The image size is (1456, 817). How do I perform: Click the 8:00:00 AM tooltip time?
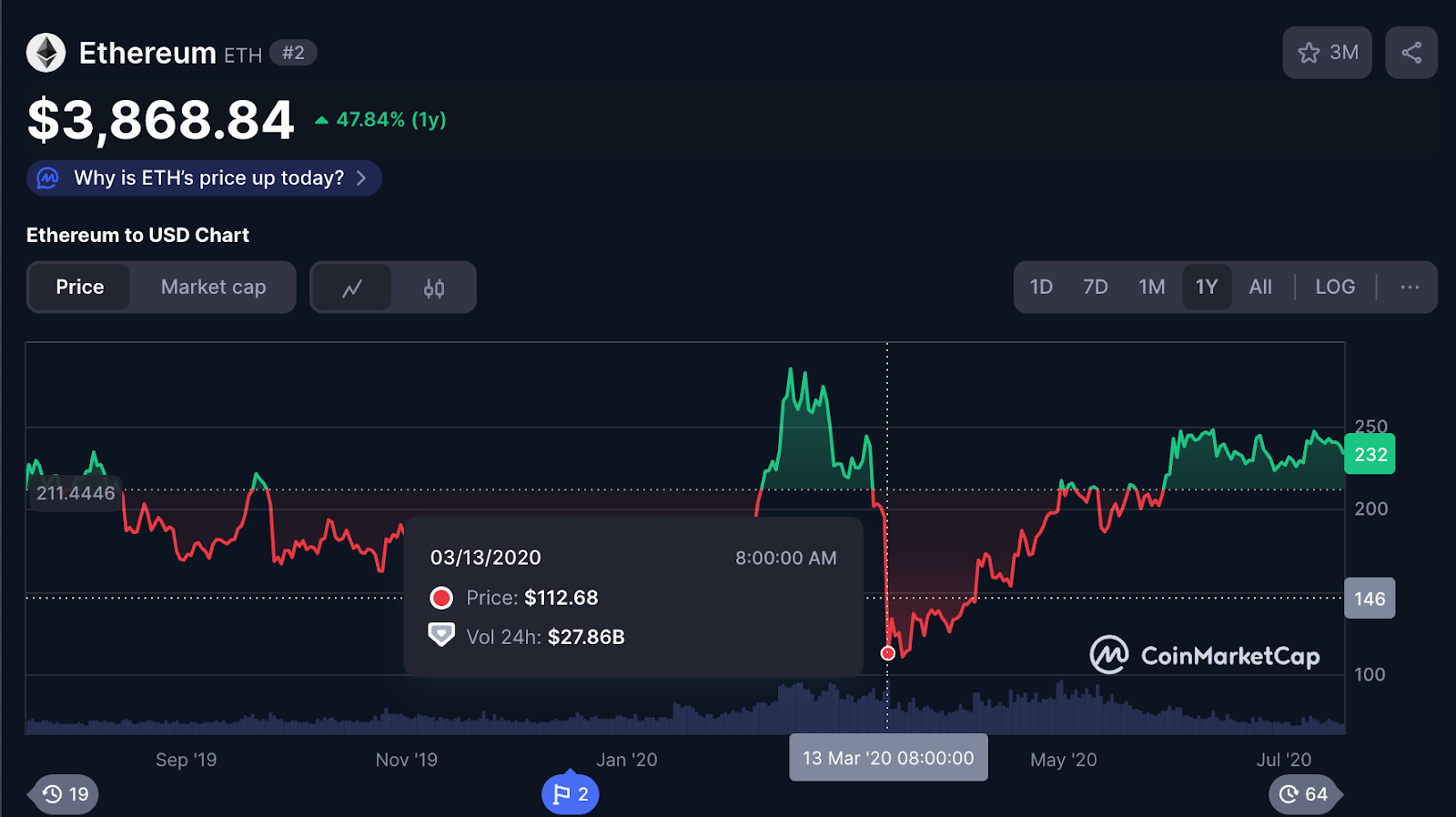click(x=786, y=558)
